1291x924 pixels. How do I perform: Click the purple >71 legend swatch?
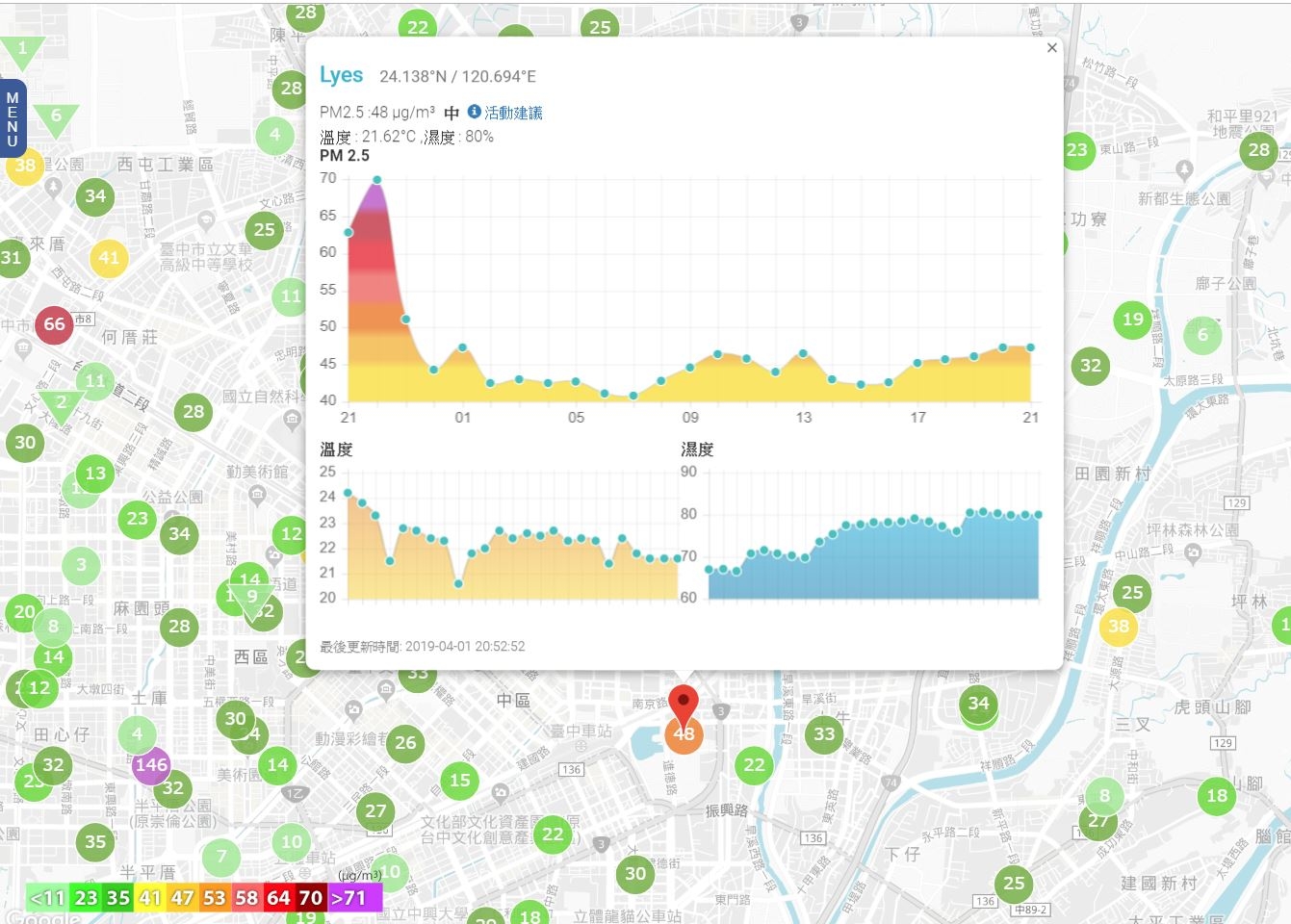354,898
